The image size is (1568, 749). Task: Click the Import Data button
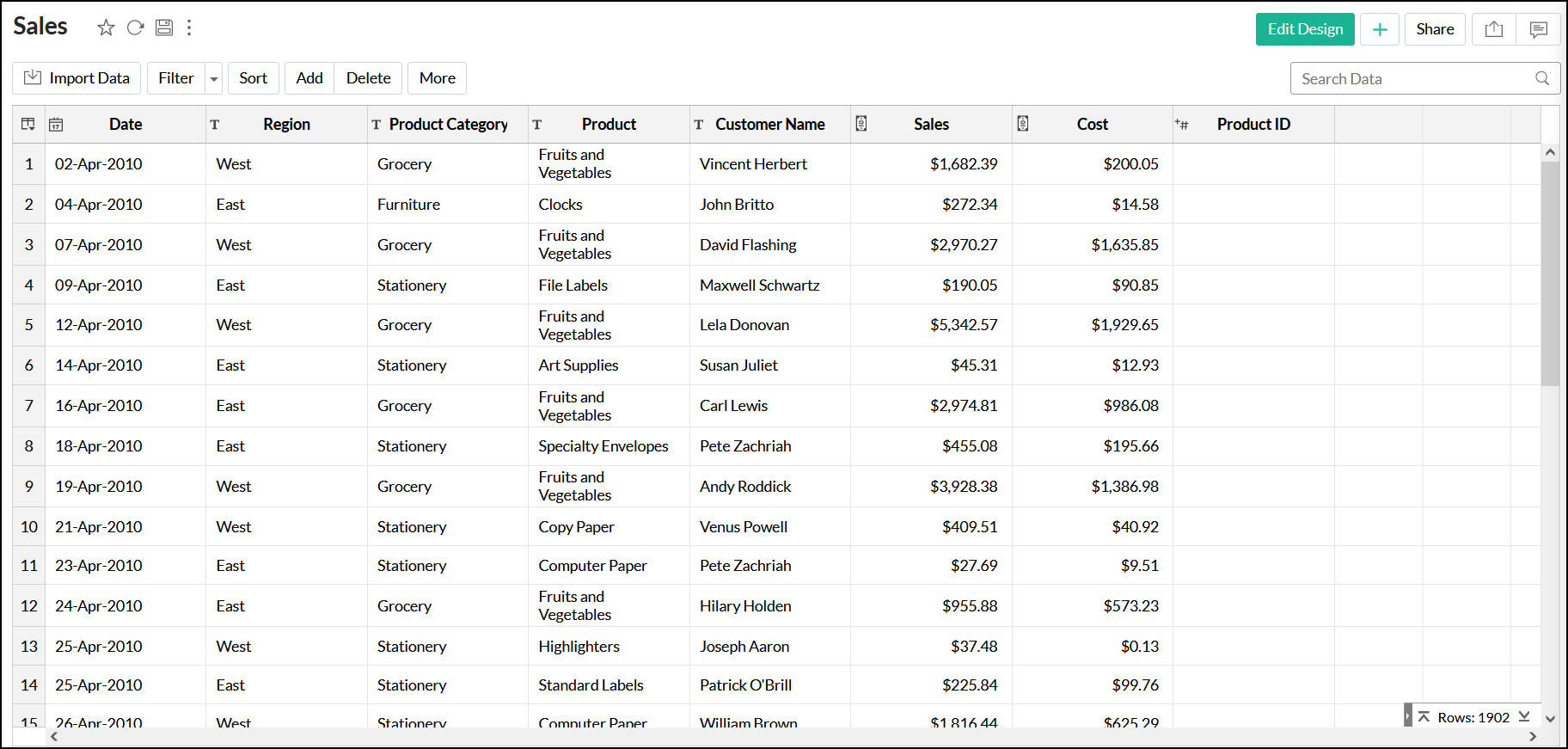point(77,78)
